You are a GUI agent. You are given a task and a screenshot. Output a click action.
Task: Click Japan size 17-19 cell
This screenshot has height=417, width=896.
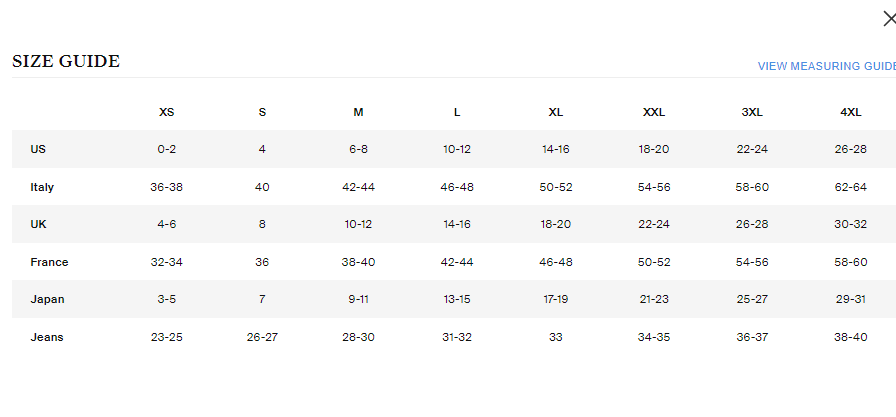555,299
